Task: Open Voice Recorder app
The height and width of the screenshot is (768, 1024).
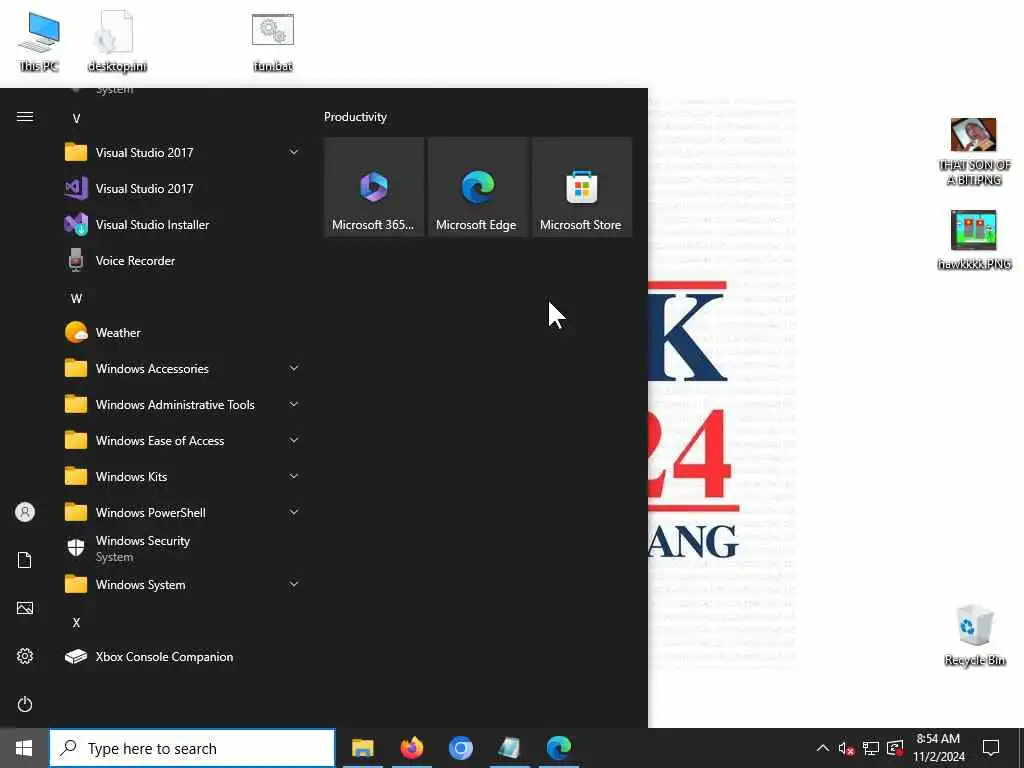Action: tap(182, 261)
